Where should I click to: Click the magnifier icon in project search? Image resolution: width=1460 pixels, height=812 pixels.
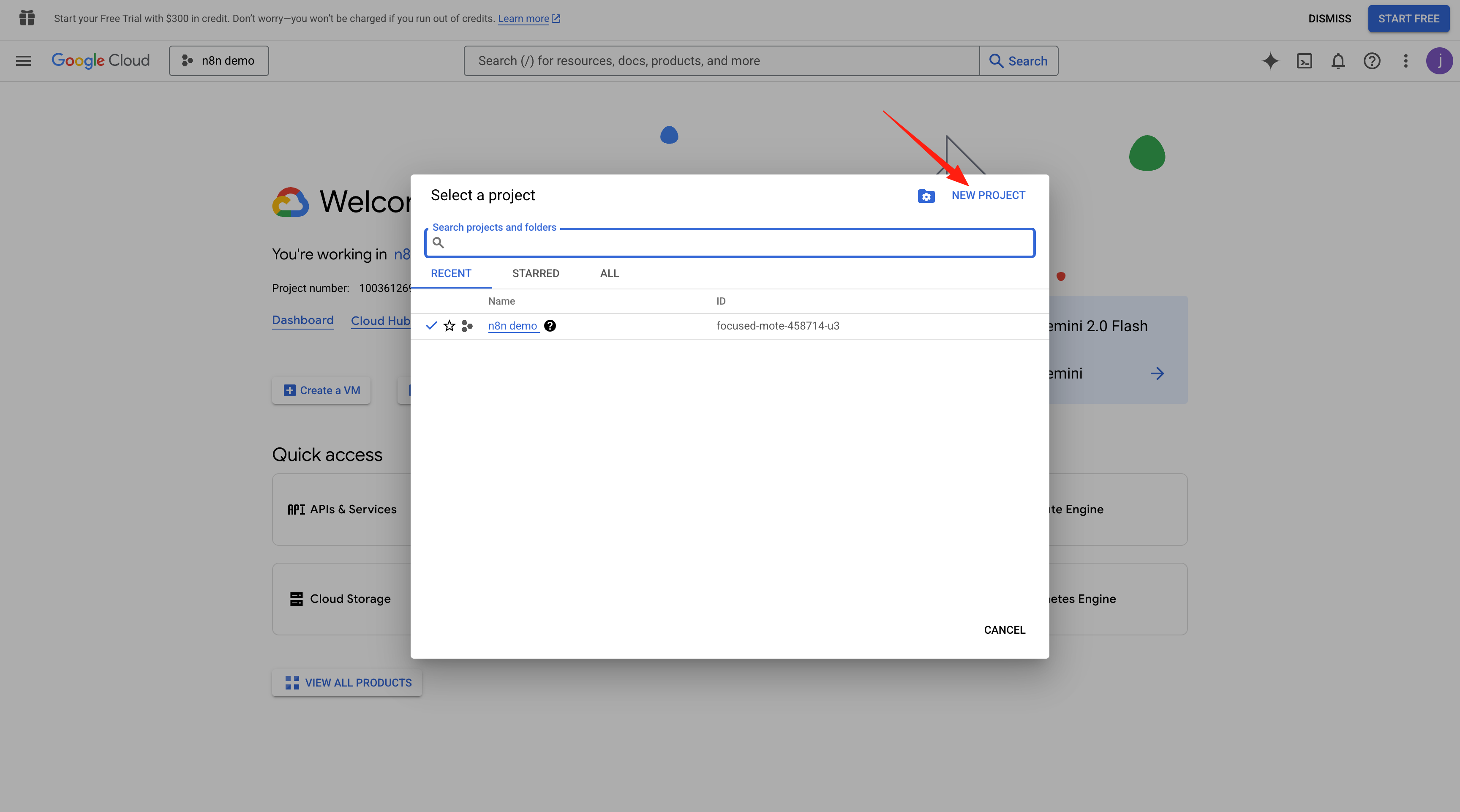pos(438,243)
